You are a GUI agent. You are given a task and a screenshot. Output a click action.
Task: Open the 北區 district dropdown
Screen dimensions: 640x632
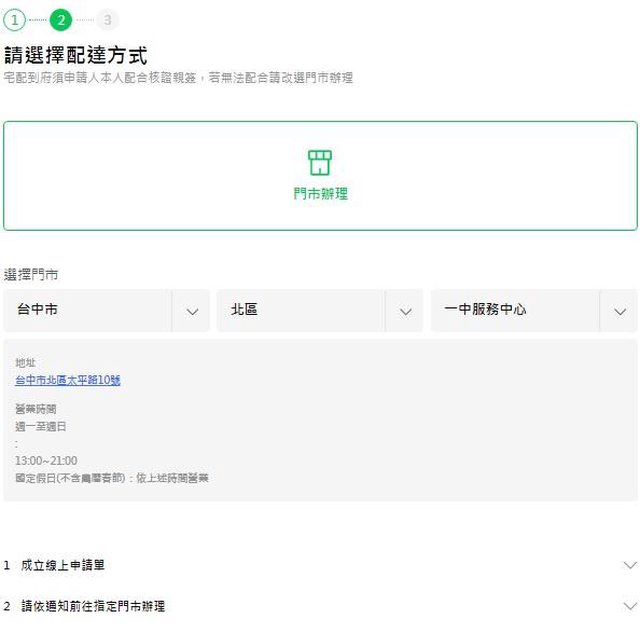tap(300, 311)
